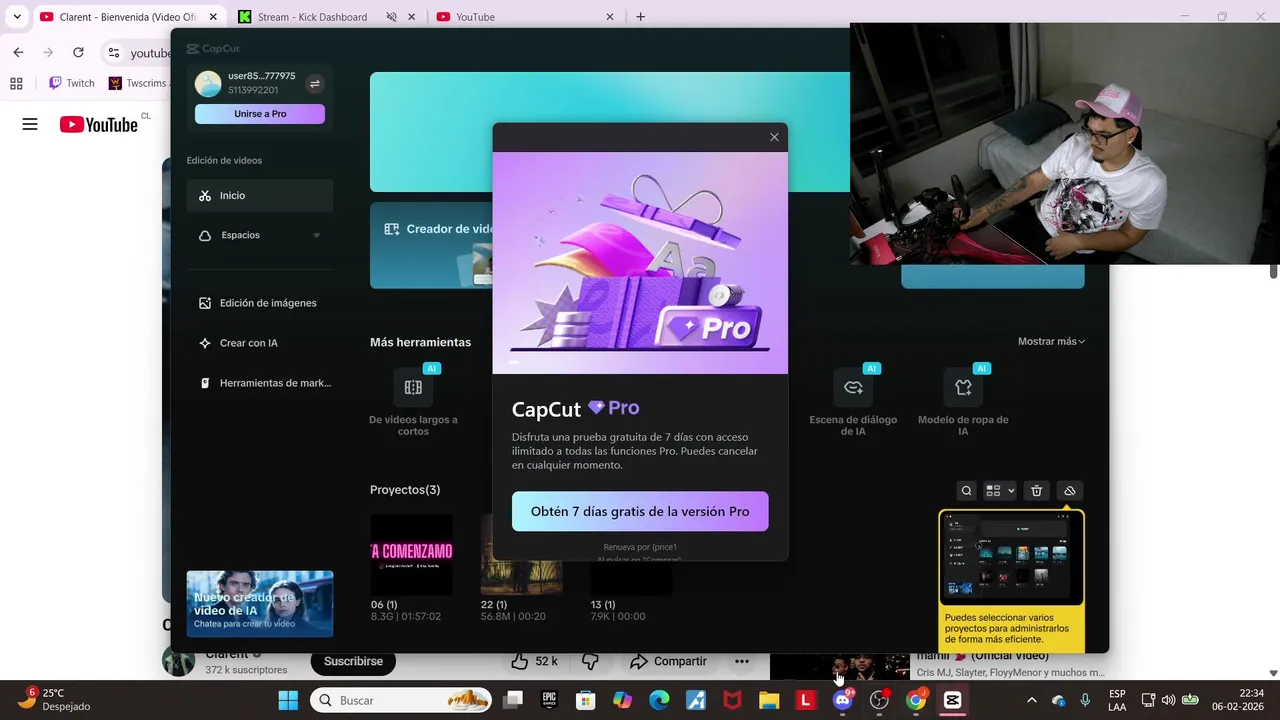
Task: Dislike the YouTube video
Action: pyautogui.click(x=590, y=662)
